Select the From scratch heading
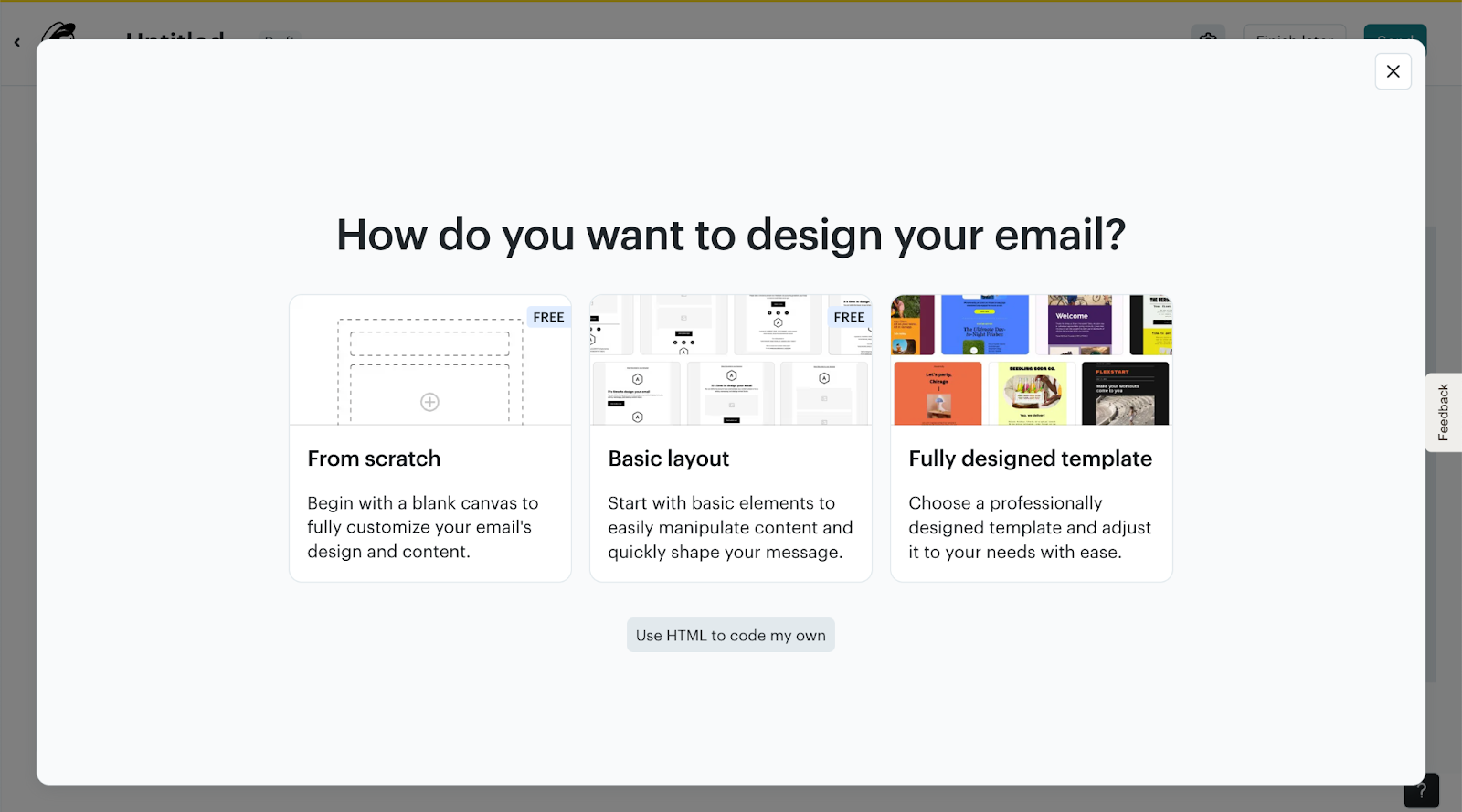Image resolution: width=1462 pixels, height=812 pixels. point(374,459)
